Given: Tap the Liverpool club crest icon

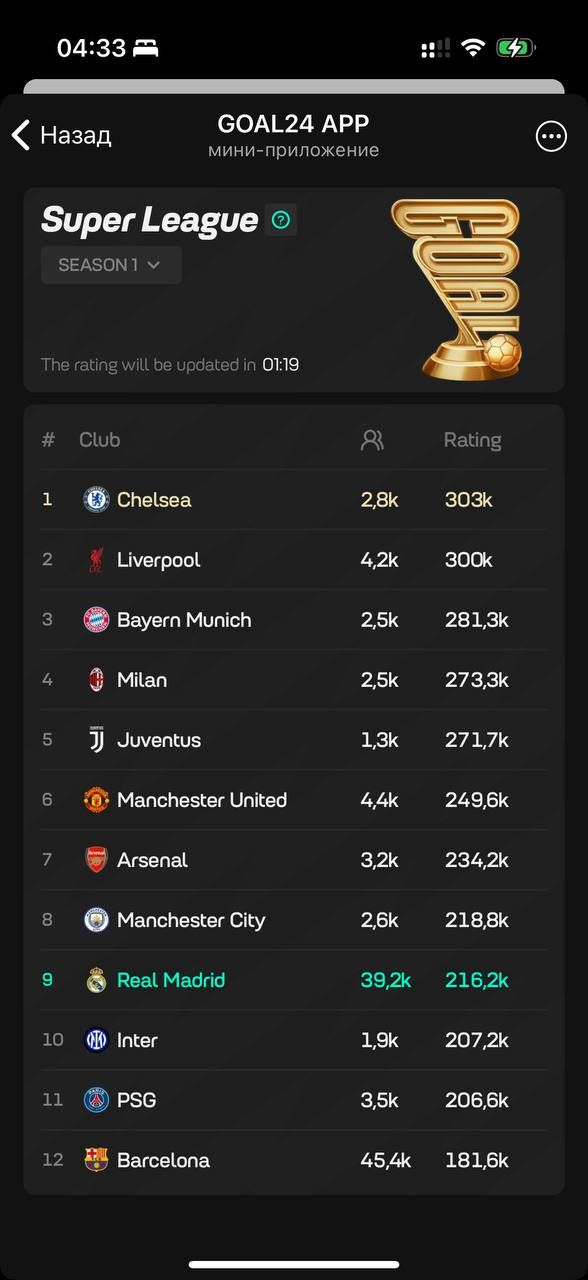Looking at the screenshot, I should (x=96, y=560).
